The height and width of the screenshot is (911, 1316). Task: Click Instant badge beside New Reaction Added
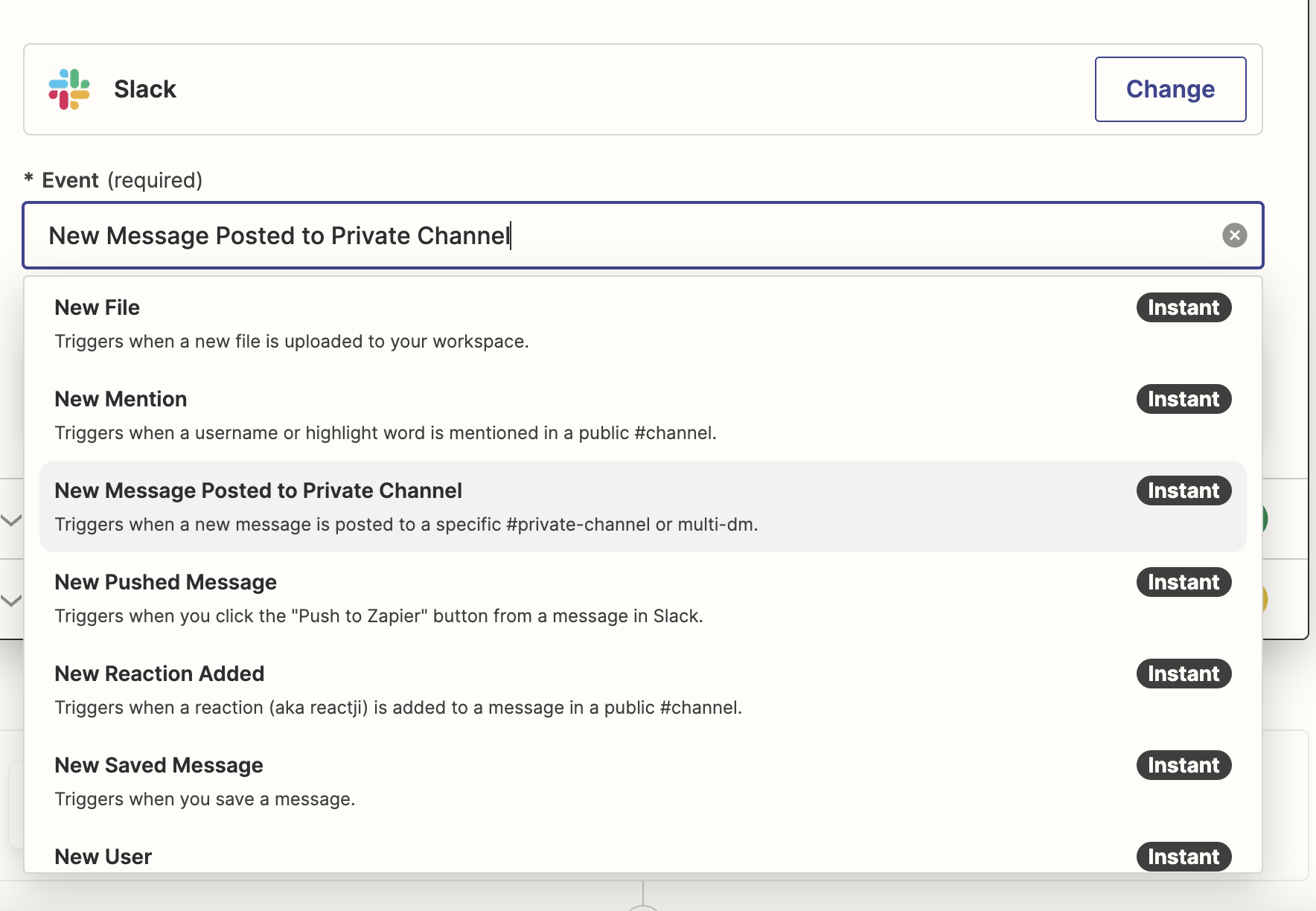click(x=1184, y=674)
